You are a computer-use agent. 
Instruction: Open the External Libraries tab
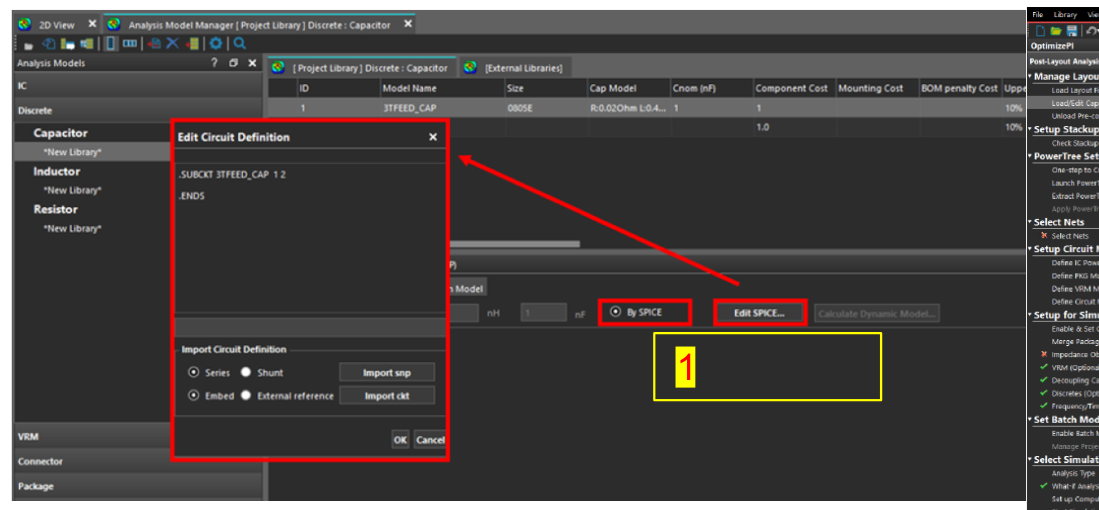(514, 68)
